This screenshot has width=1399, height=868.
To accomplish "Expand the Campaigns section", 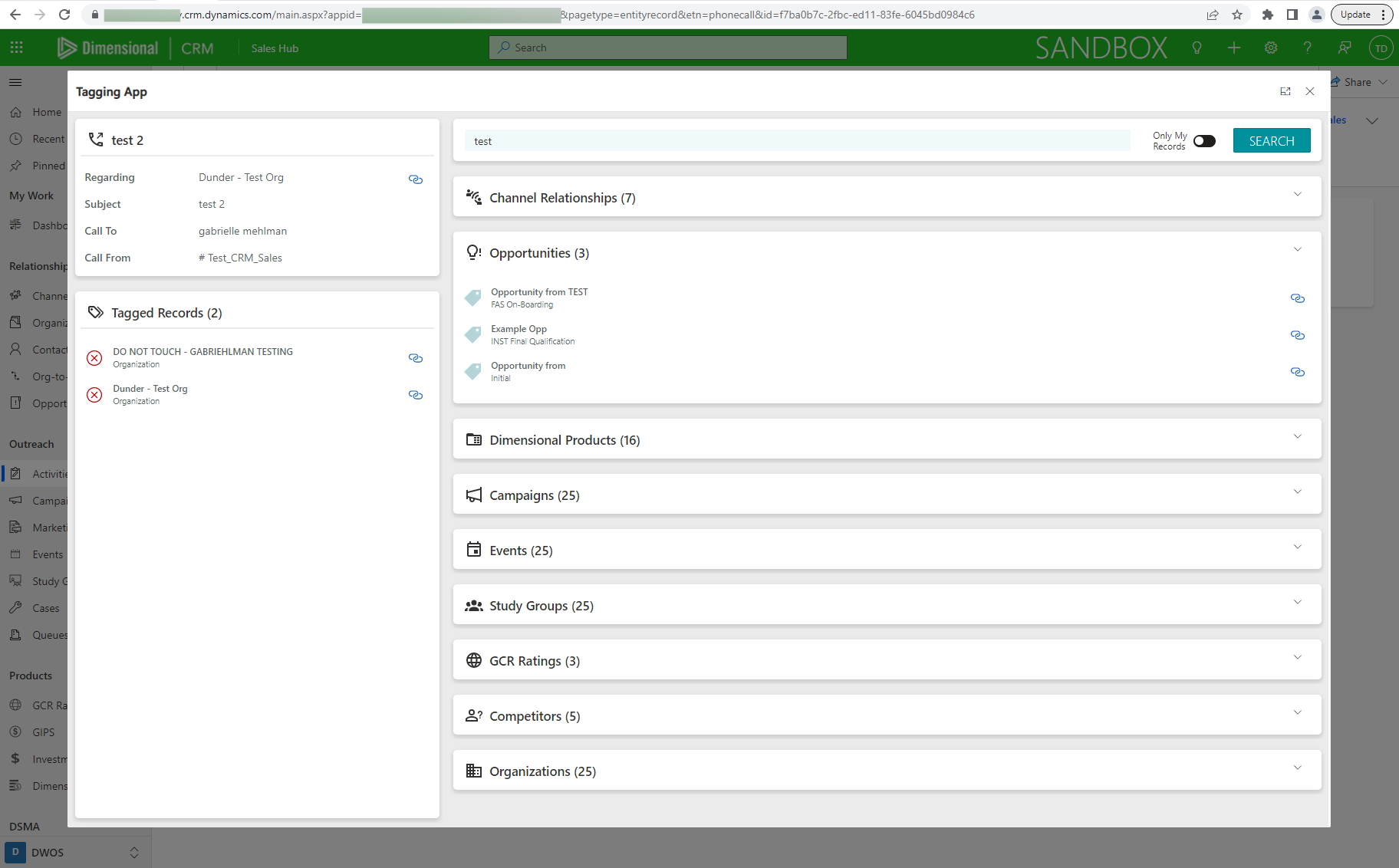I will (1297, 492).
